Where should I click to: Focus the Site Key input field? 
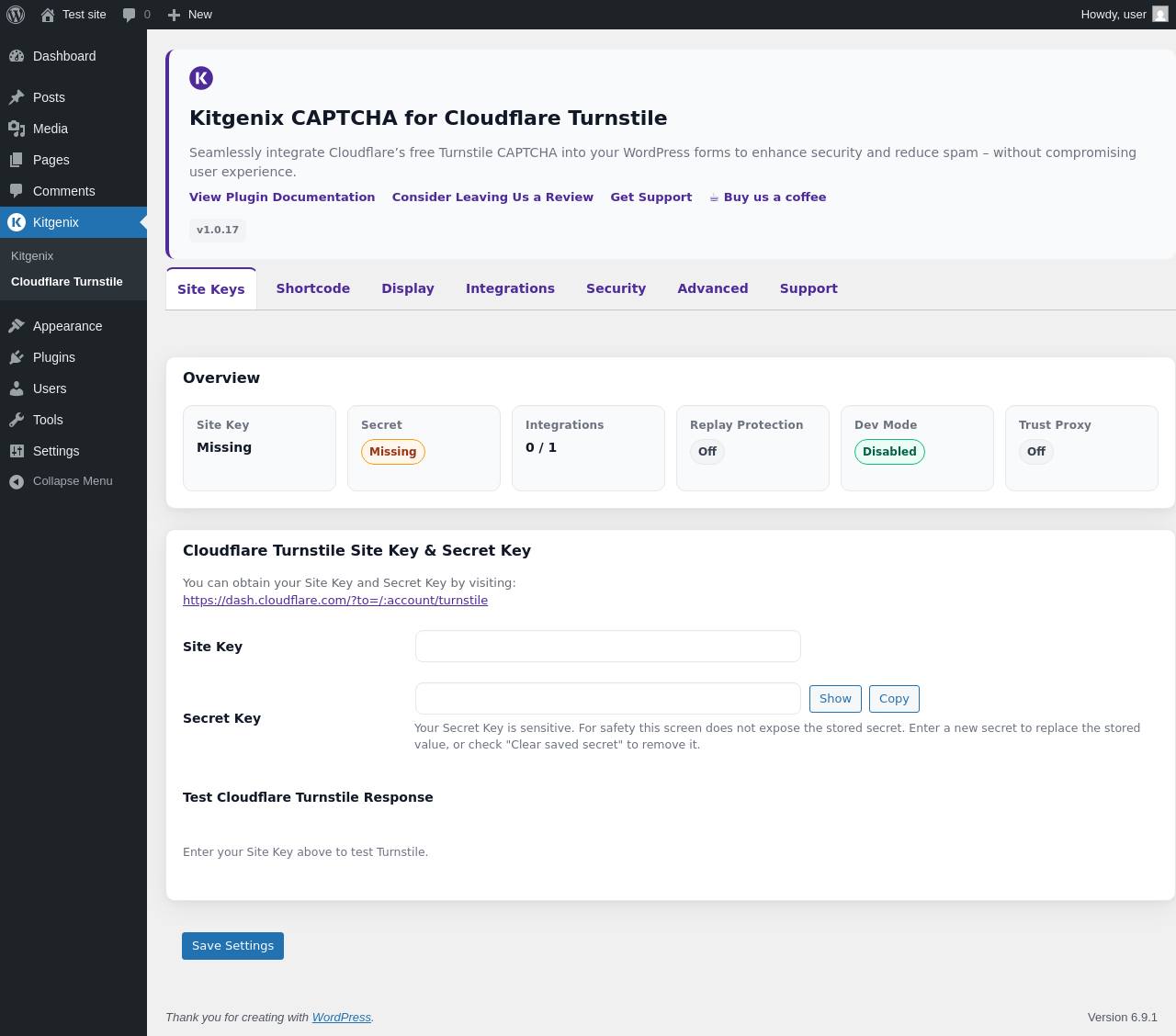tap(607, 646)
